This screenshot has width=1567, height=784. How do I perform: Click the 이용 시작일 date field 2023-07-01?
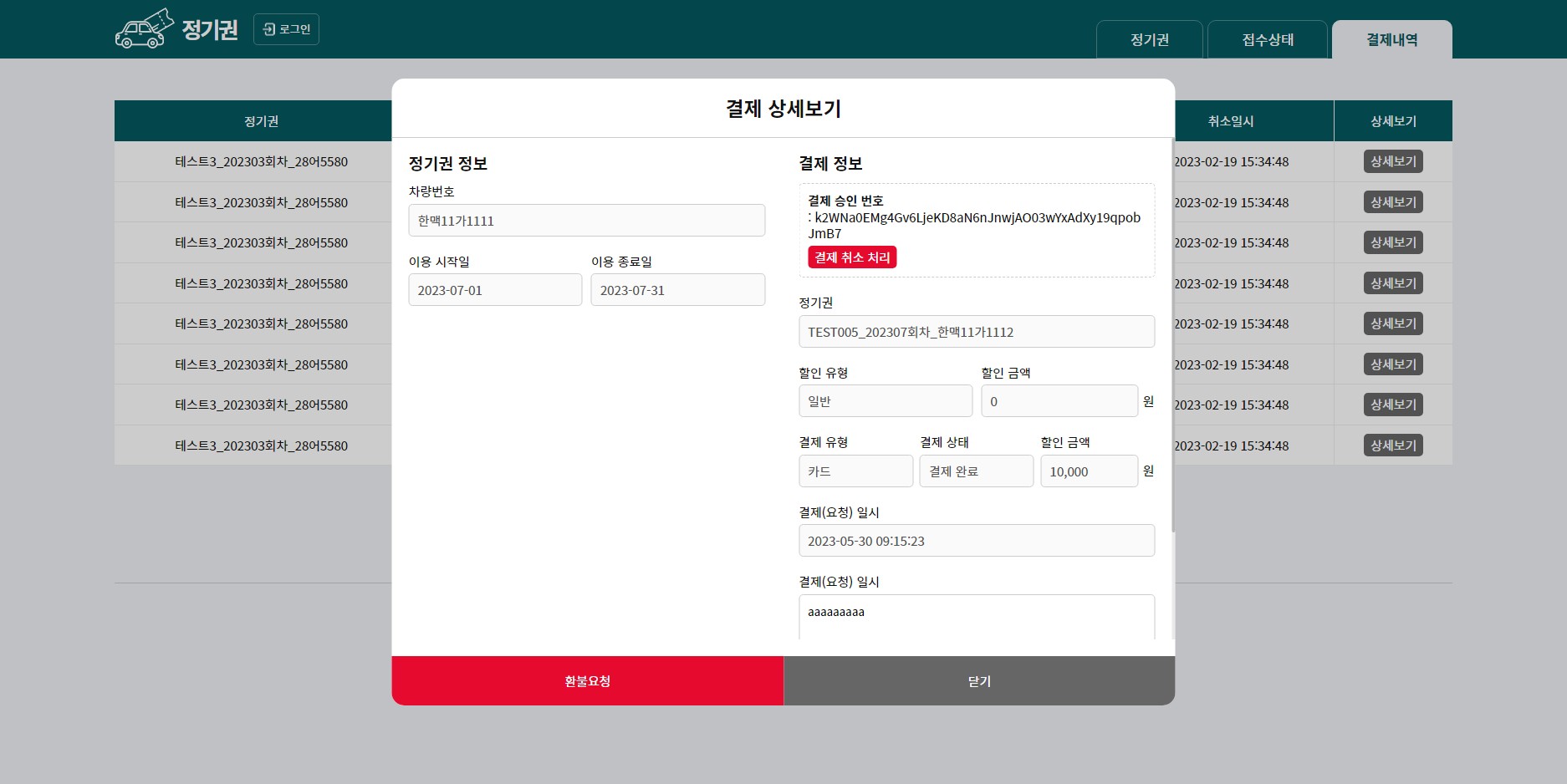tap(494, 289)
